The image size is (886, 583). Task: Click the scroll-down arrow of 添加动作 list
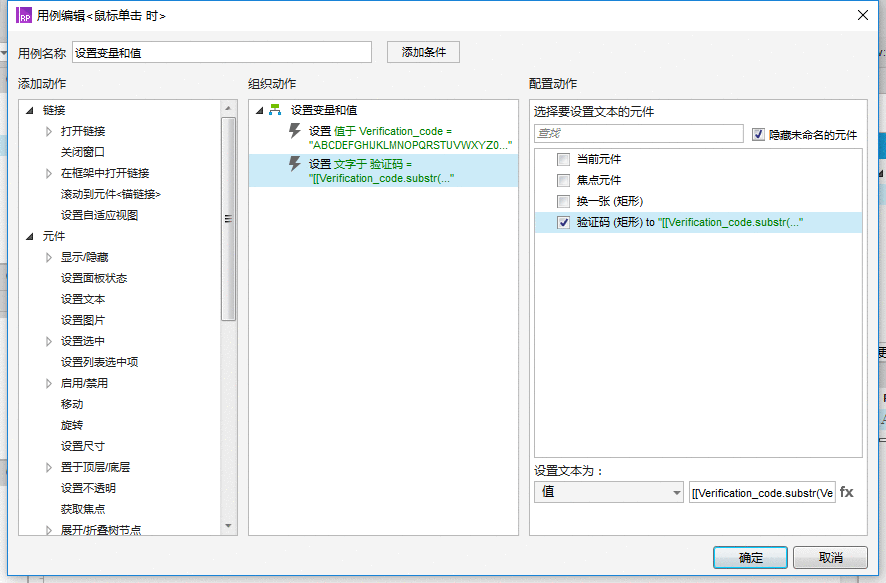pyautogui.click(x=228, y=526)
